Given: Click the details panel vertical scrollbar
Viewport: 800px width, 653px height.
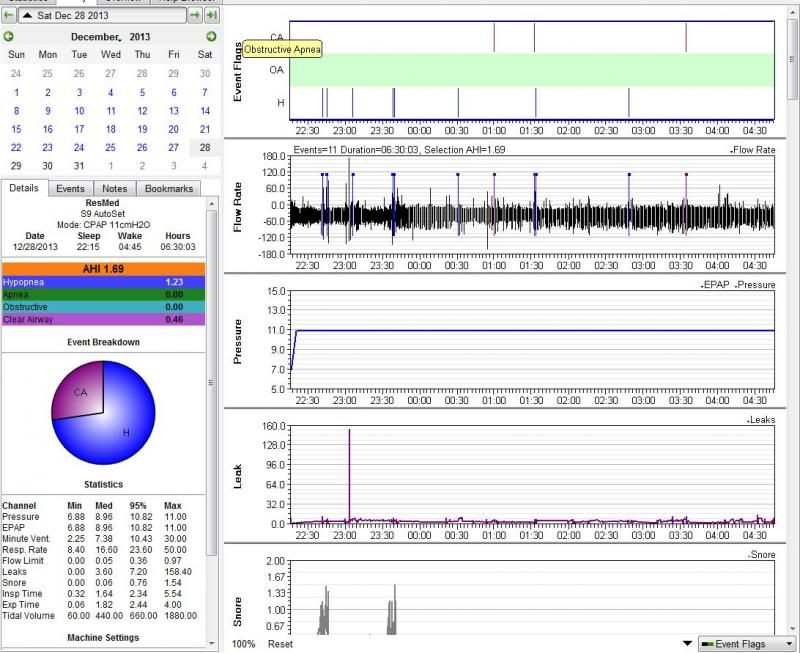Looking at the screenshot, I should 211,380.
